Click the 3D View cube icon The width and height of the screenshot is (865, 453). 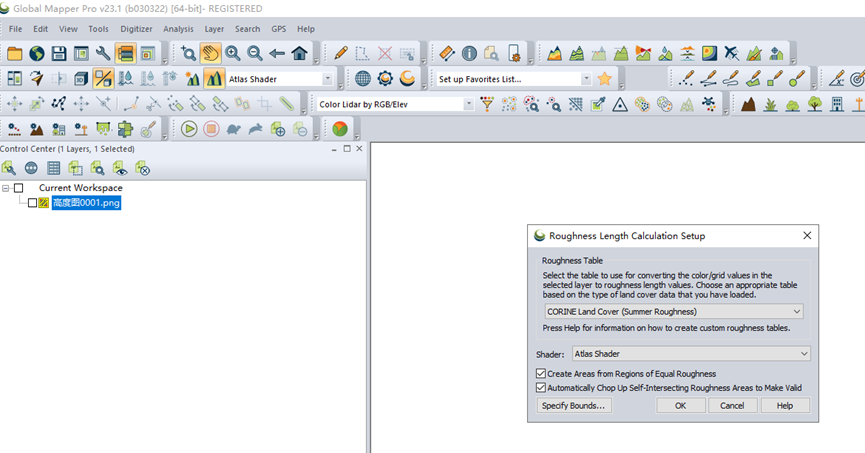point(81,79)
